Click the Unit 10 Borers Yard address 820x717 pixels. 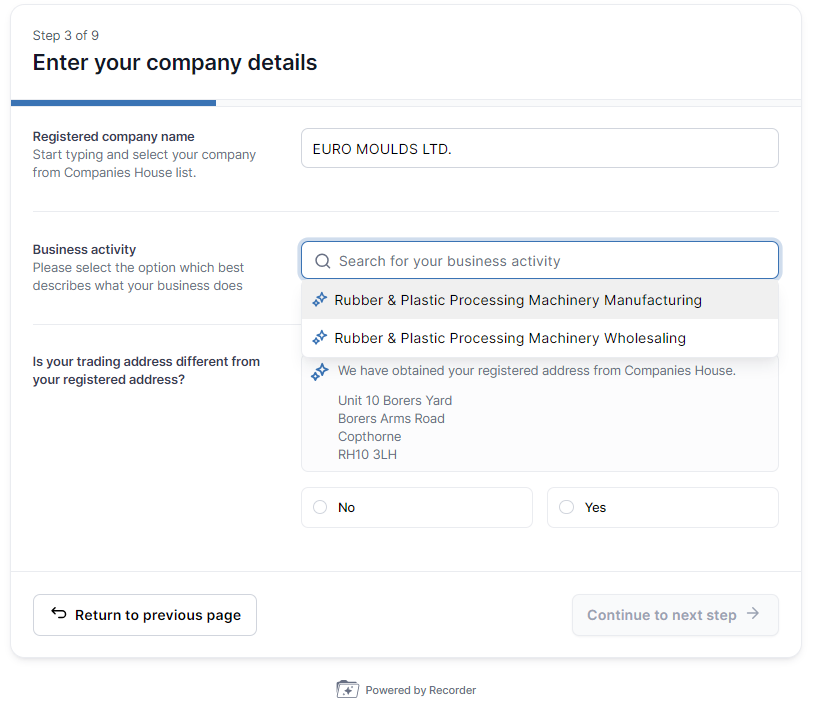coord(395,401)
